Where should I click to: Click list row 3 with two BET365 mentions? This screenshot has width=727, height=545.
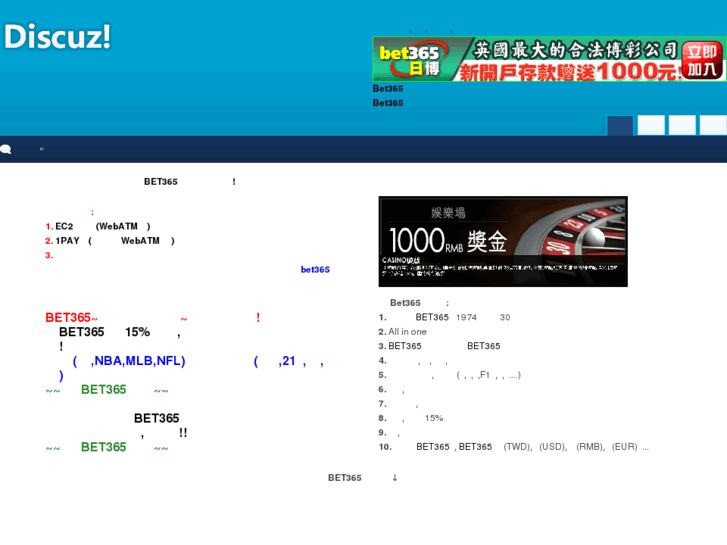point(439,346)
